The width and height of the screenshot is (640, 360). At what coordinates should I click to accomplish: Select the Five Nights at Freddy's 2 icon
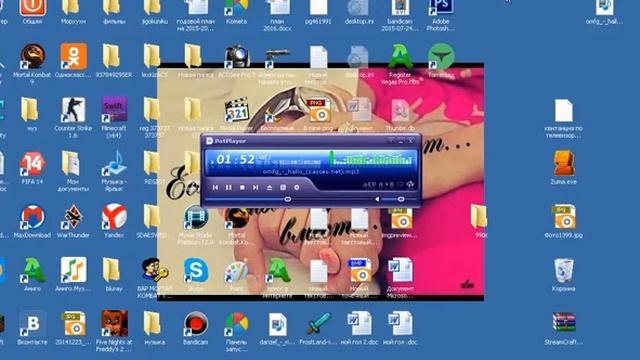pyautogui.click(x=114, y=331)
